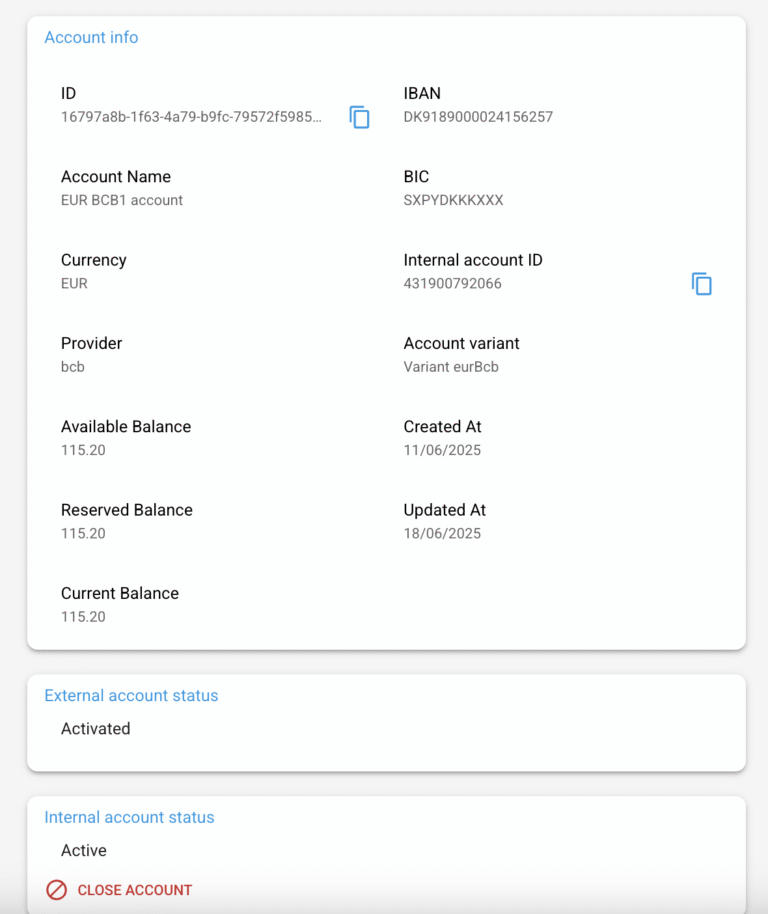Copy the Internal account ID value
Screen dimensions: 768x914
702,284
